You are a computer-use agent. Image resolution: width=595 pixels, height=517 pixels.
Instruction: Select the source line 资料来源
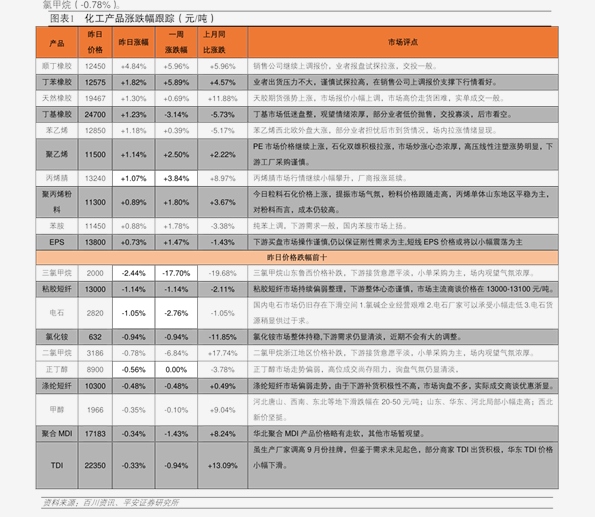[x=111, y=503]
